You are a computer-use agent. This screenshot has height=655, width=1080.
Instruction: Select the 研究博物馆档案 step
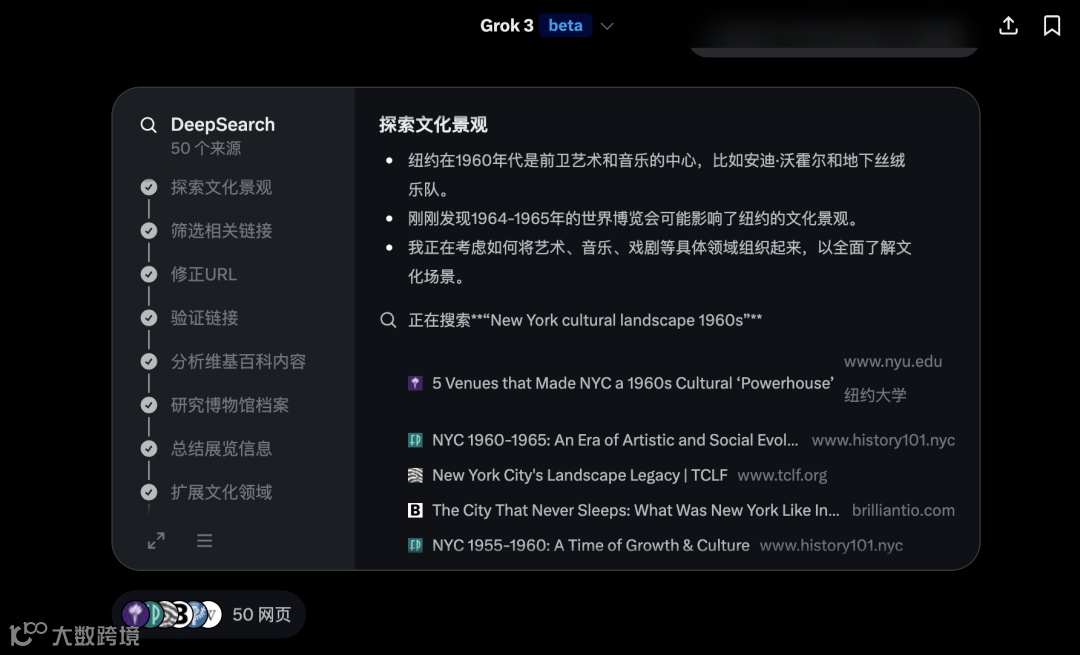point(230,405)
